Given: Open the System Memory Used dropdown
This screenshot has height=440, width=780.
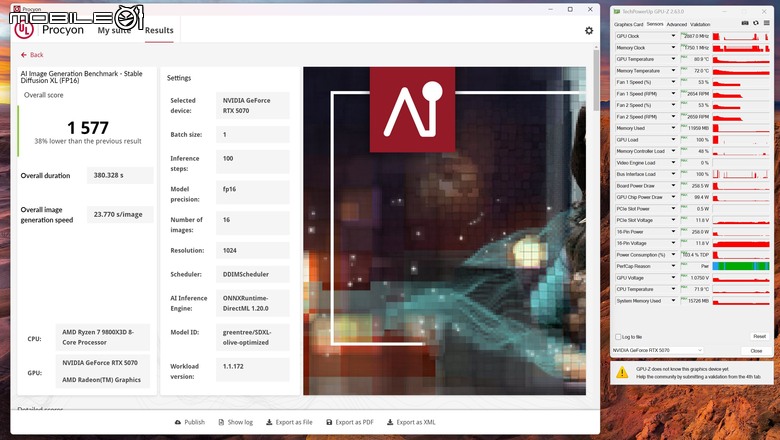Looking at the screenshot, I should click(x=673, y=301).
